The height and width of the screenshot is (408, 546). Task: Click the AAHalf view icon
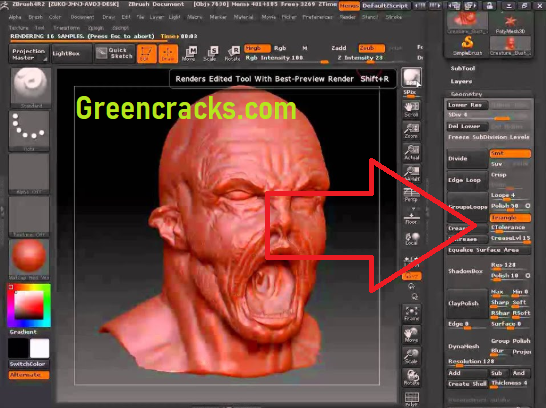coord(411,173)
